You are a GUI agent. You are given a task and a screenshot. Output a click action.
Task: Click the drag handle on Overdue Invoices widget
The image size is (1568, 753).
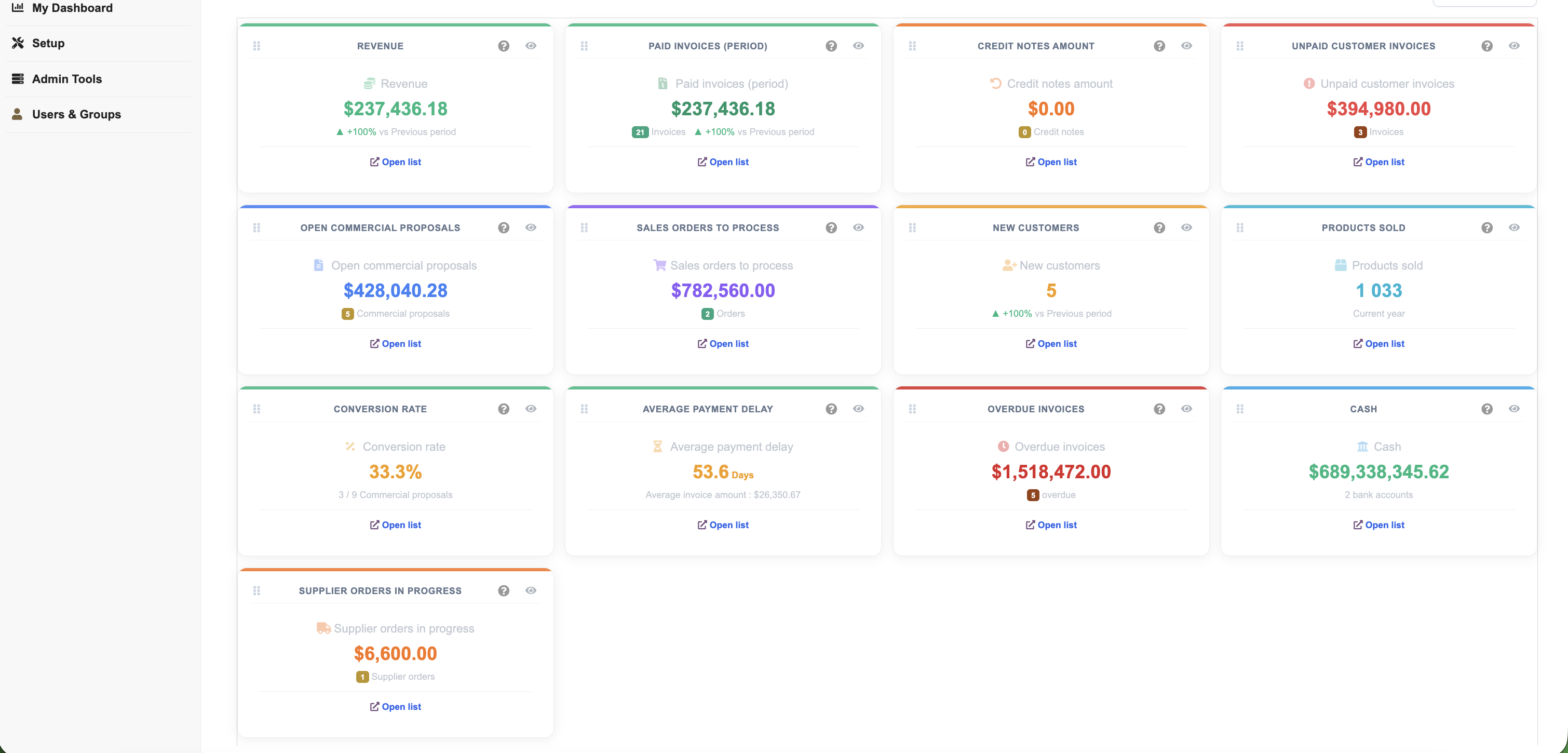click(x=912, y=409)
